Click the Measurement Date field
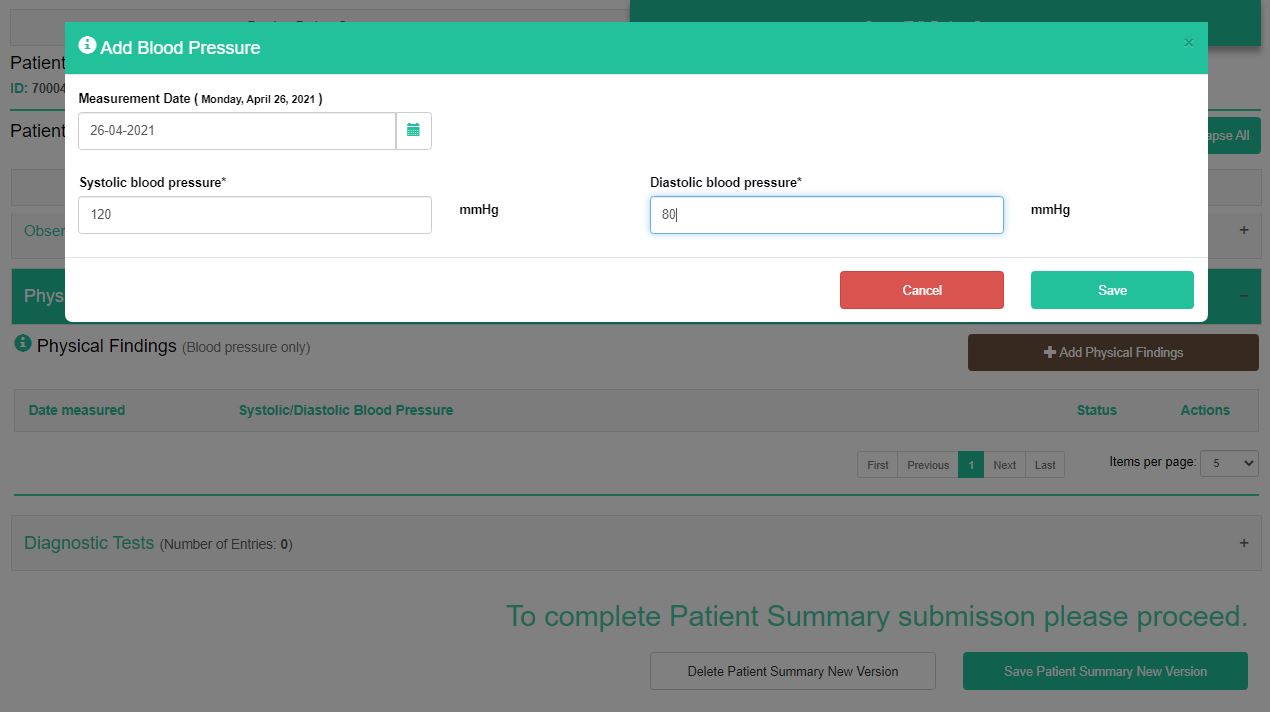 click(237, 131)
